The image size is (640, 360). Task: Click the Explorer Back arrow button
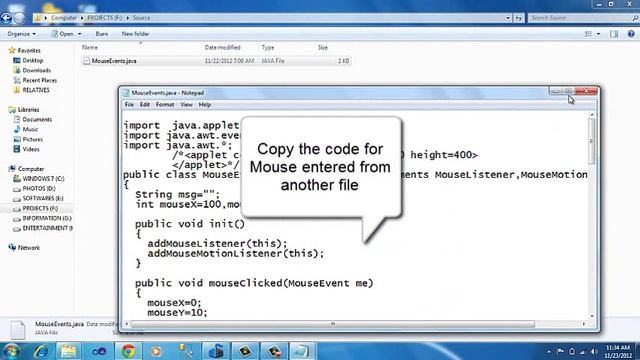pyautogui.click(x=6, y=18)
